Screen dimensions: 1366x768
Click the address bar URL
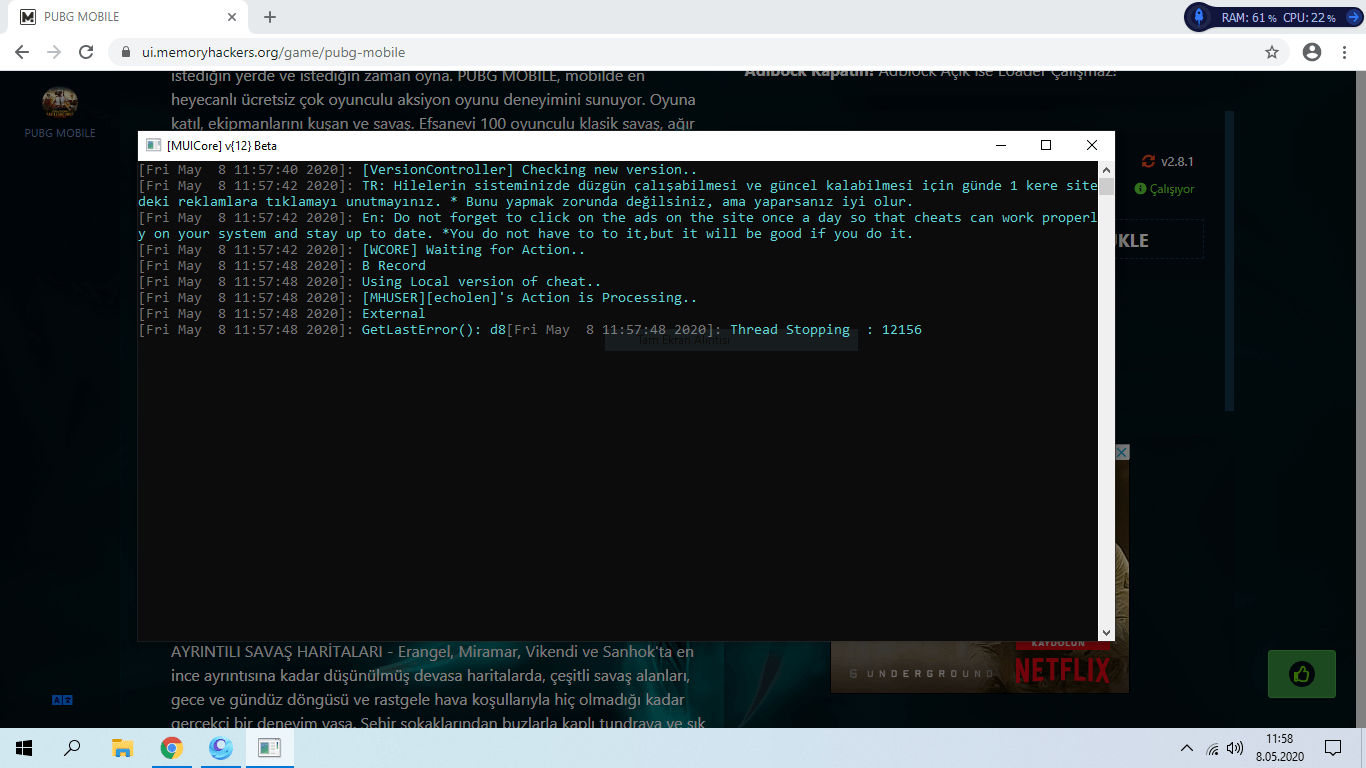[274, 52]
